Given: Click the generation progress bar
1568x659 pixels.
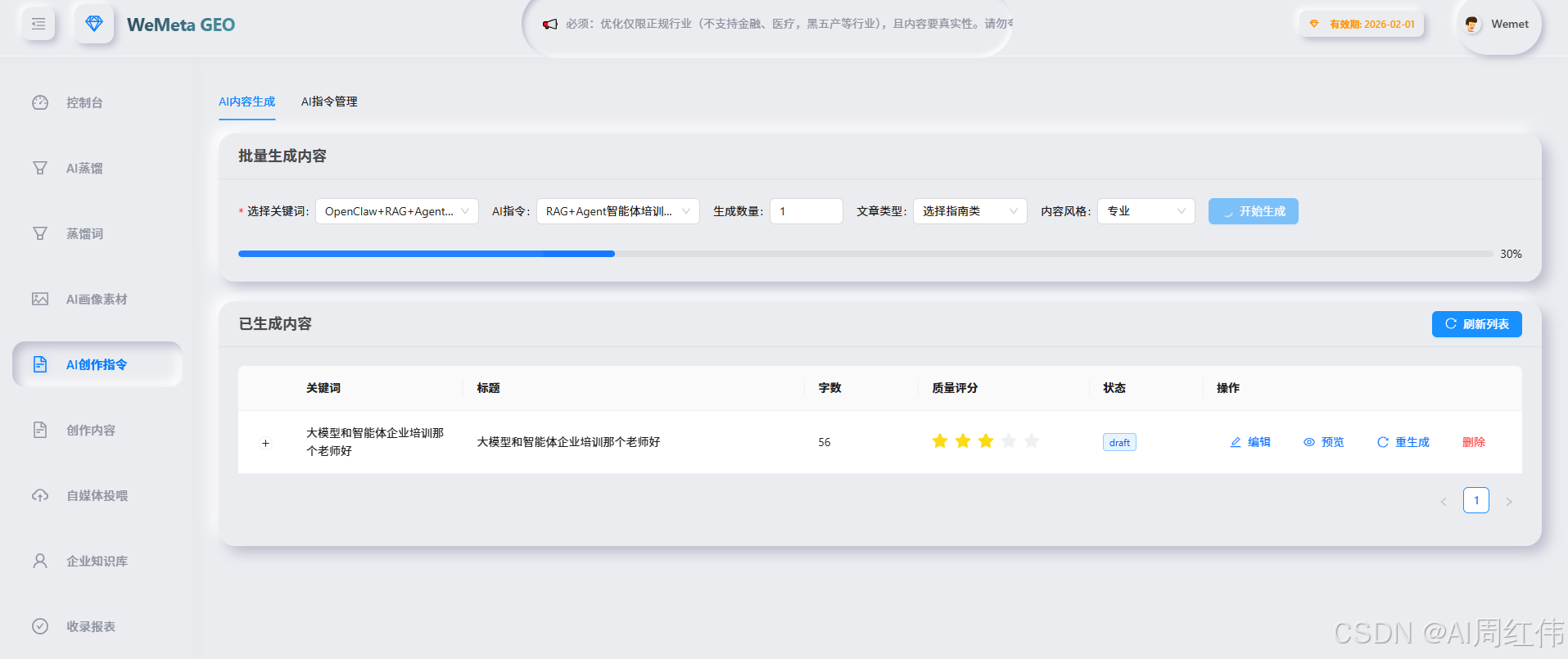Looking at the screenshot, I should 865,254.
